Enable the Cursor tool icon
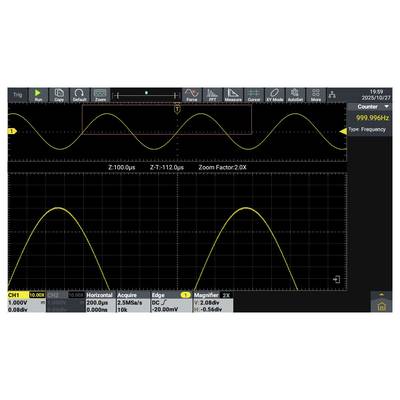Viewport: 400px width, 400px height. pos(254,95)
